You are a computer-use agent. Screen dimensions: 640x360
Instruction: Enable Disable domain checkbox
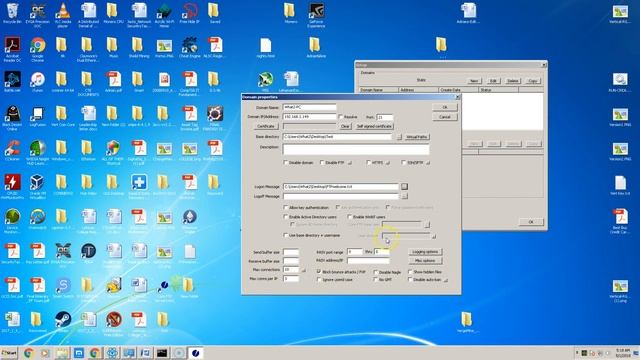286,162
